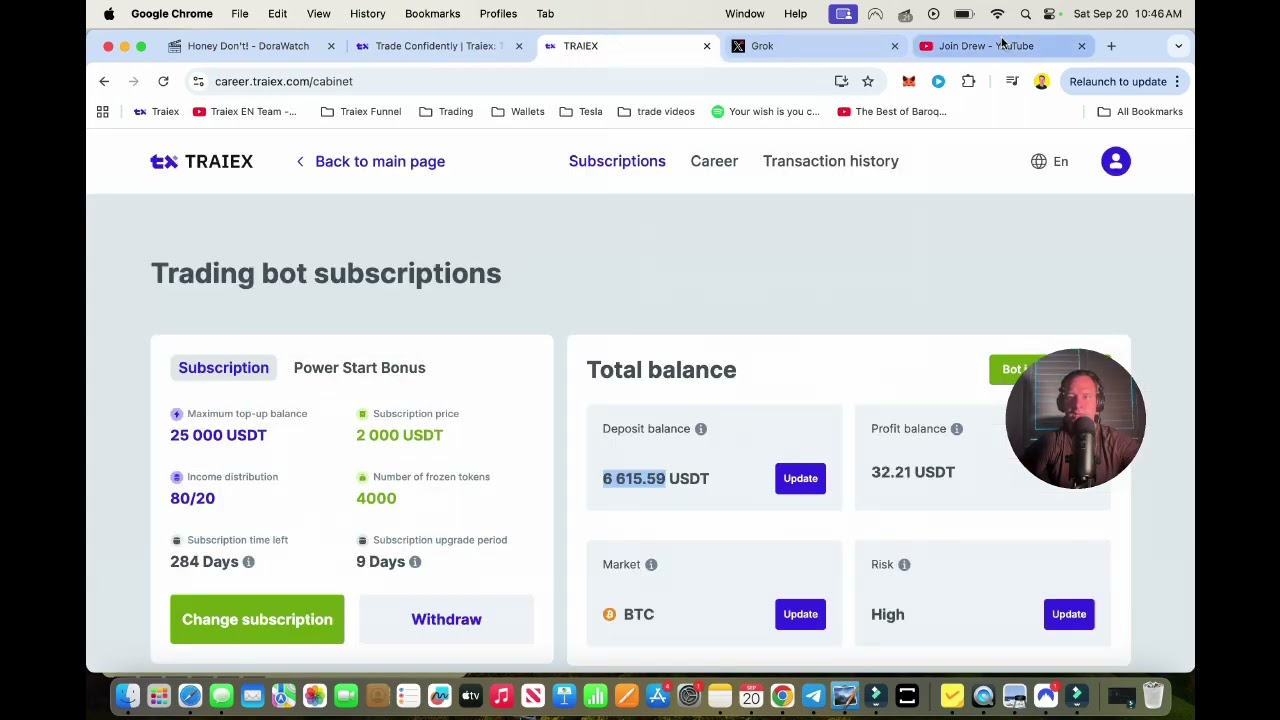
Task: Show Deposit balance info tooltip icon
Action: [x=701, y=429]
